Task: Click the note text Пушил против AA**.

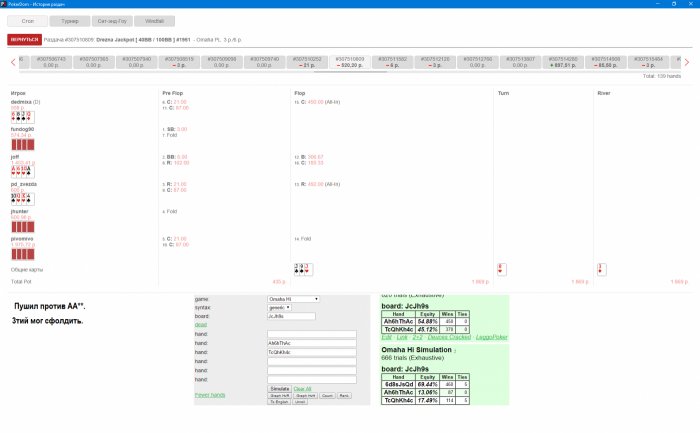Action: 50,306
